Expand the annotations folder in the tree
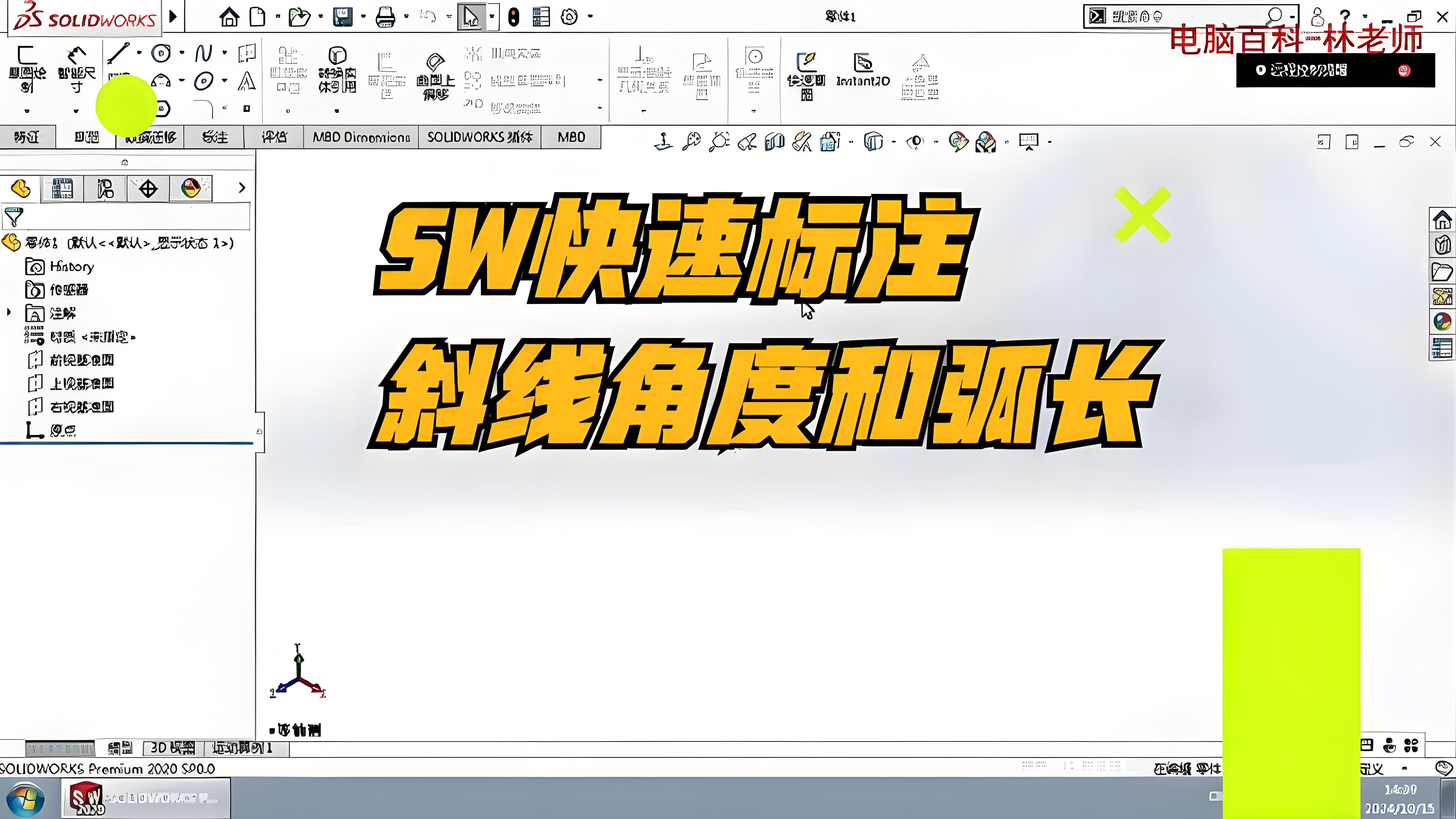 [9, 312]
